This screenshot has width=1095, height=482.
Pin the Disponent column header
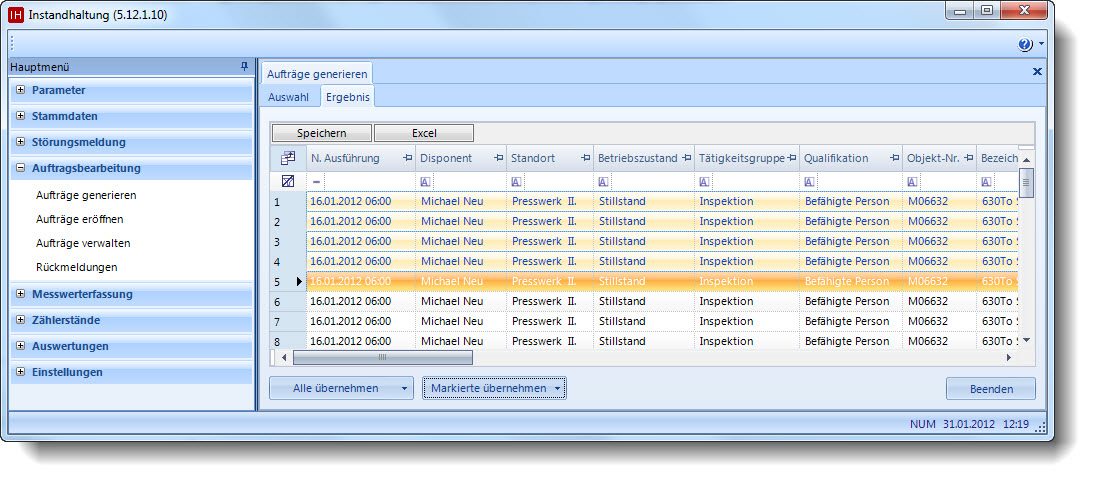498,158
